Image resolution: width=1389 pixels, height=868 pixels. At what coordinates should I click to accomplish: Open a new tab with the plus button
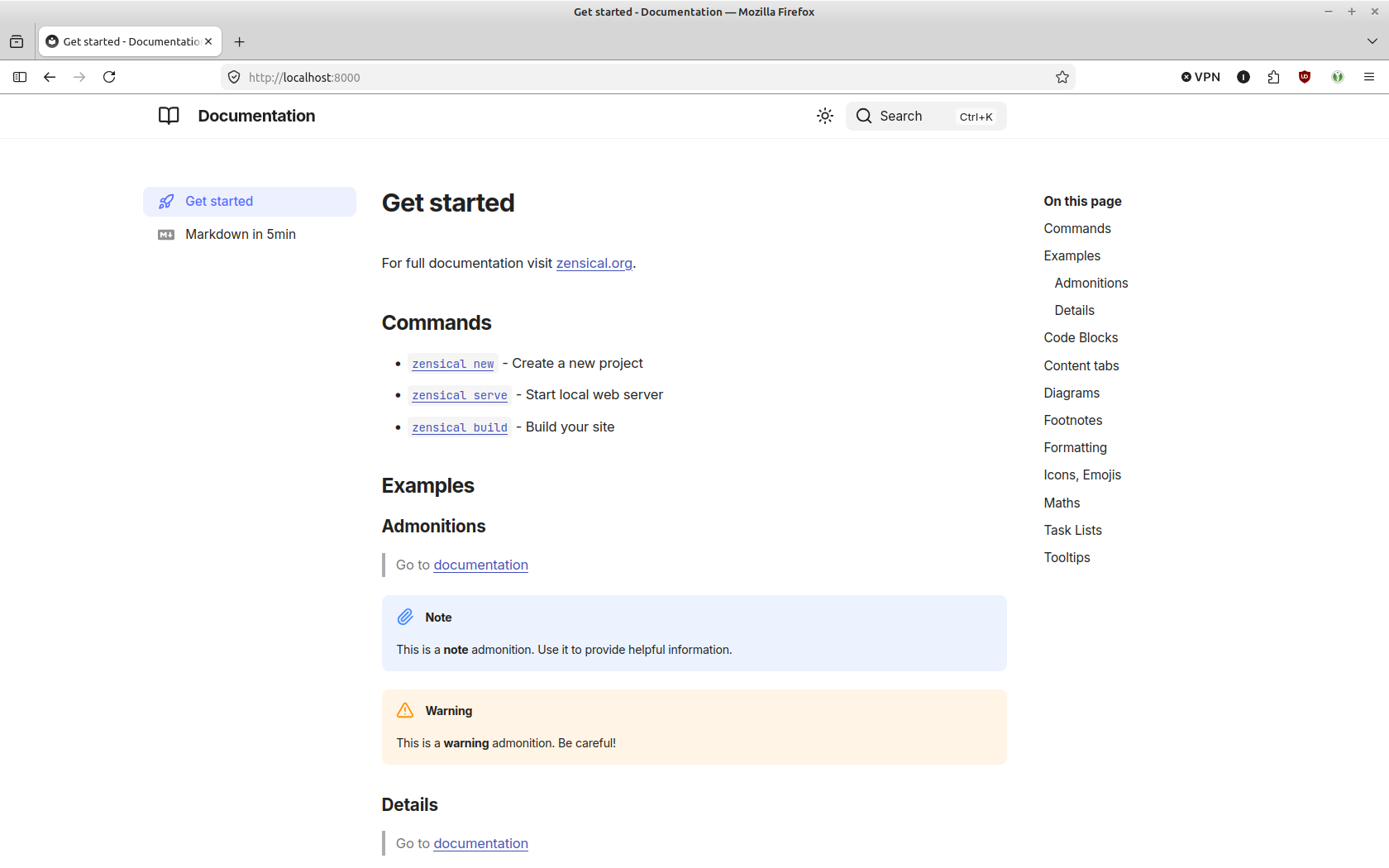pyautogui.click(x=240, y=42)
